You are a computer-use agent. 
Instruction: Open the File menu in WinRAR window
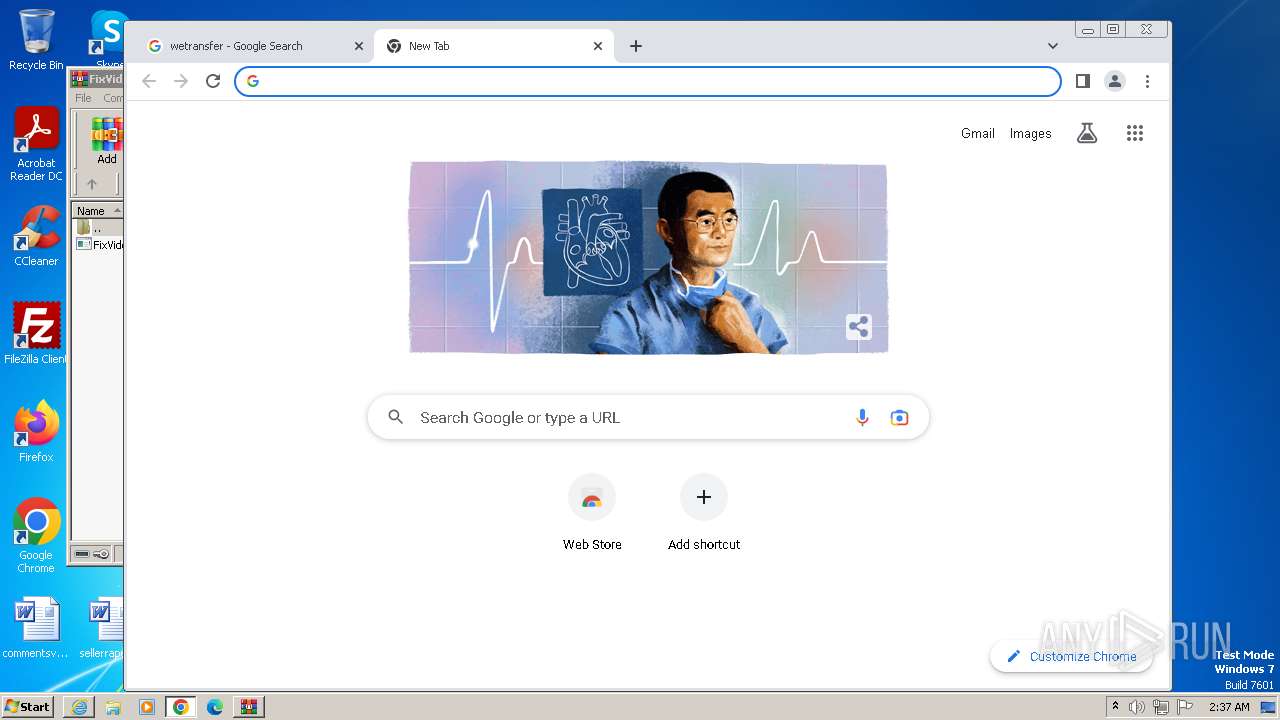83,98
